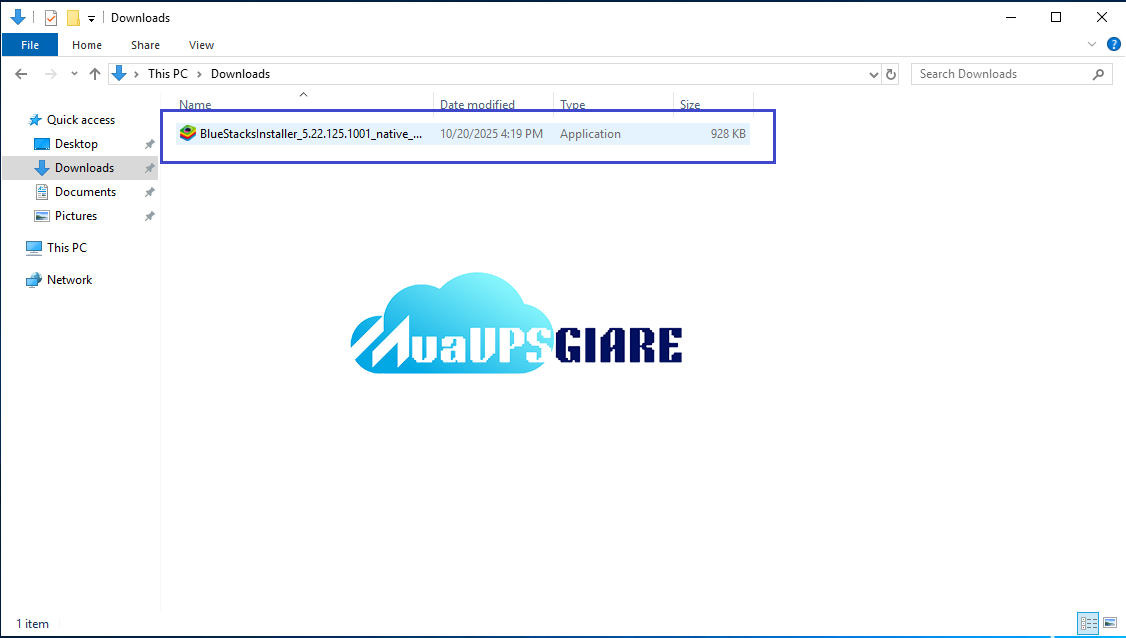Click the Back navigation arrow
Screen dimensions: 1126x638
pyautogui.click(x=21, y=74)
